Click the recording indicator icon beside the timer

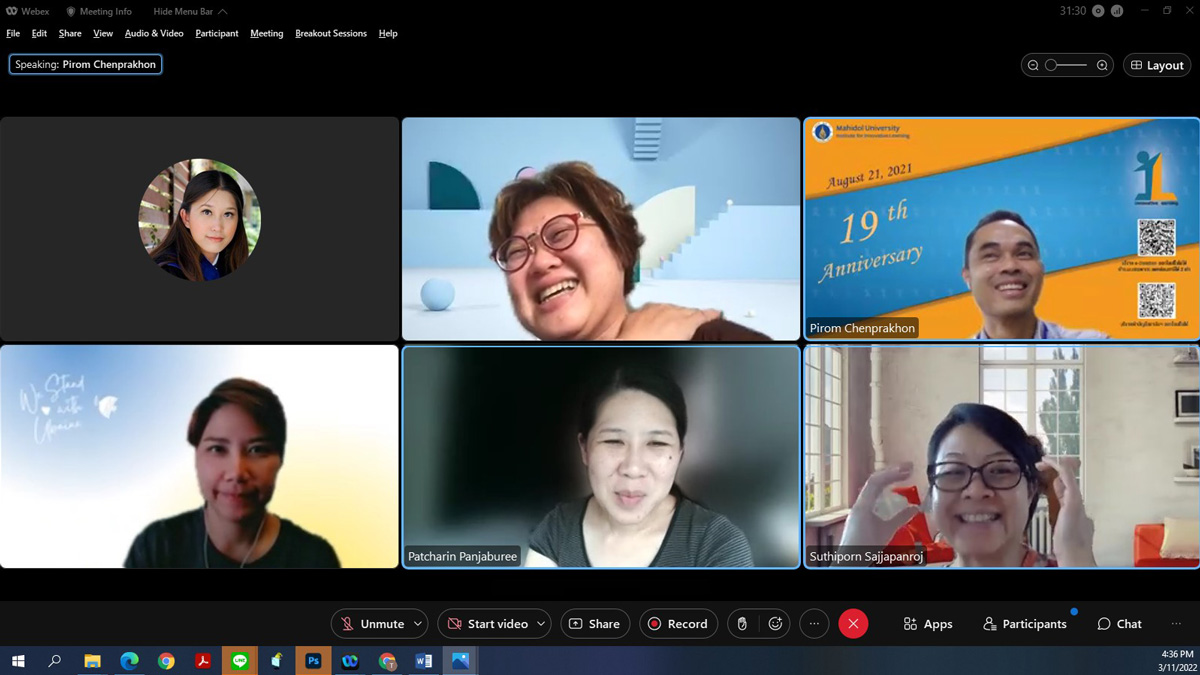click(x=1099, y=11)
